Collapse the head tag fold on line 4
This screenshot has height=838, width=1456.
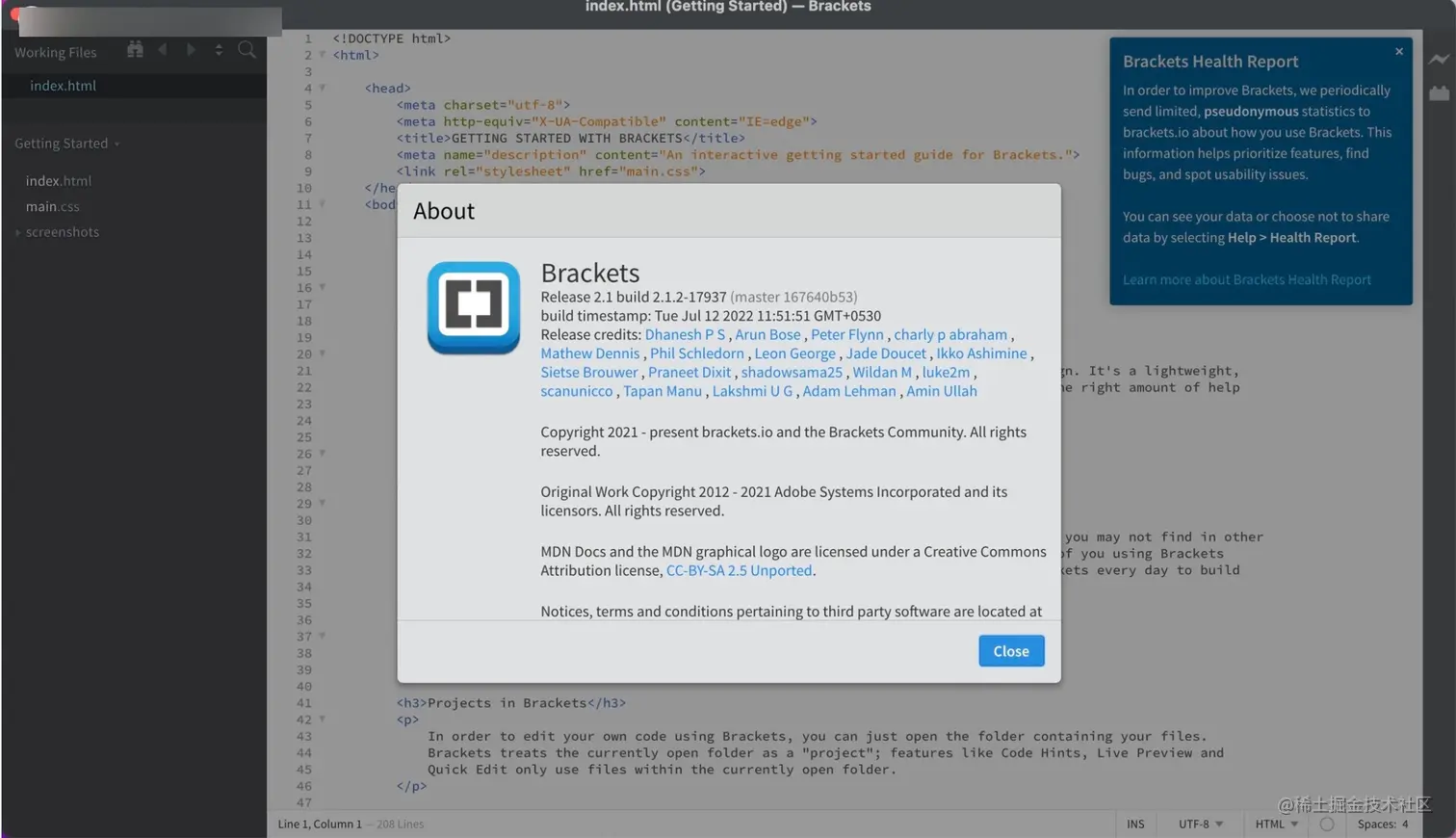click(x=323, y=88)
